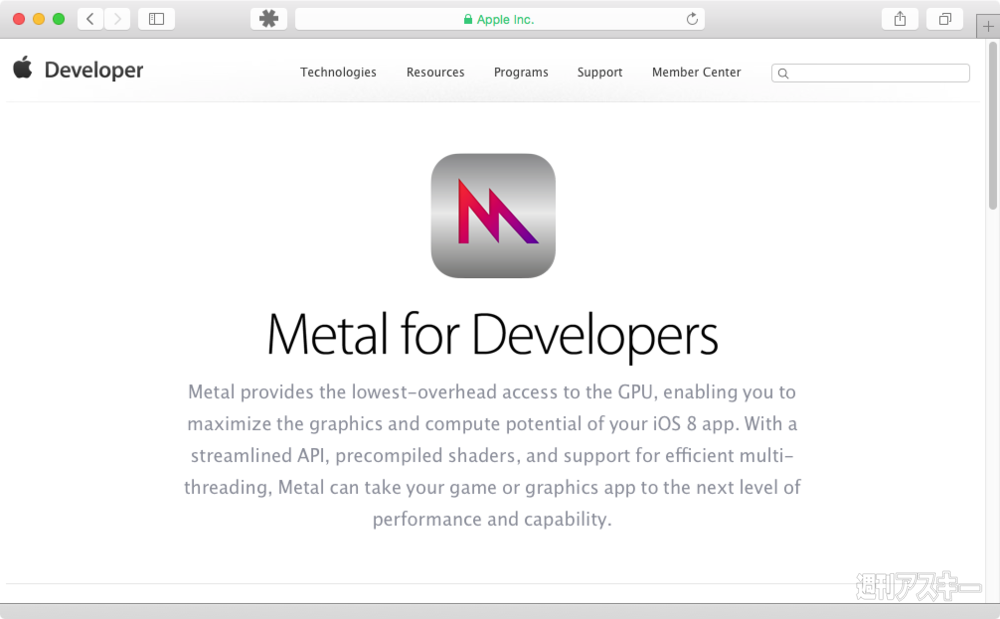Enter full screen with green button
The width and height of the screenshot is (1000, 619).
[59, 19]
